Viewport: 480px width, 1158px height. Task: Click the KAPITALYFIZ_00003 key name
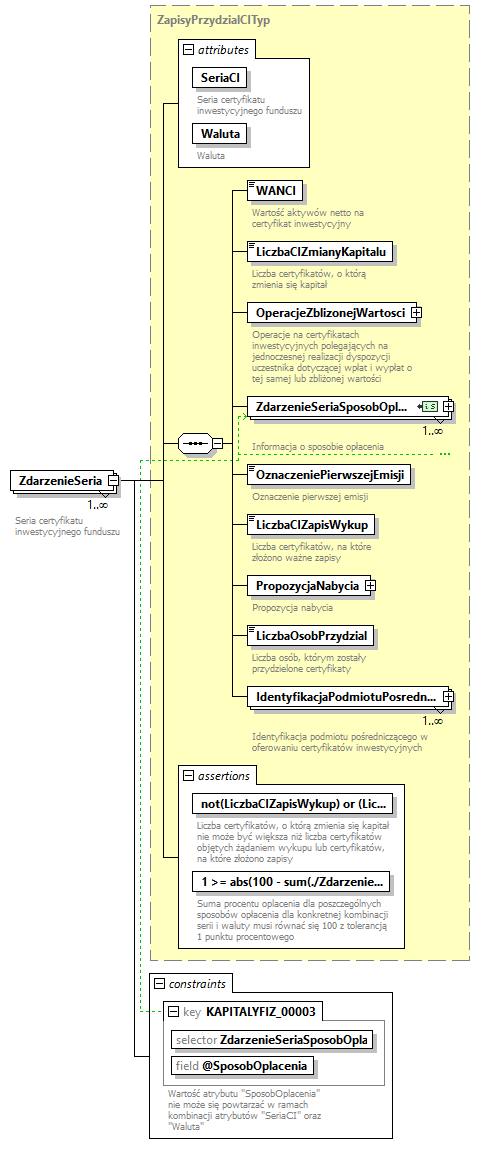(x=261, y=1012)
